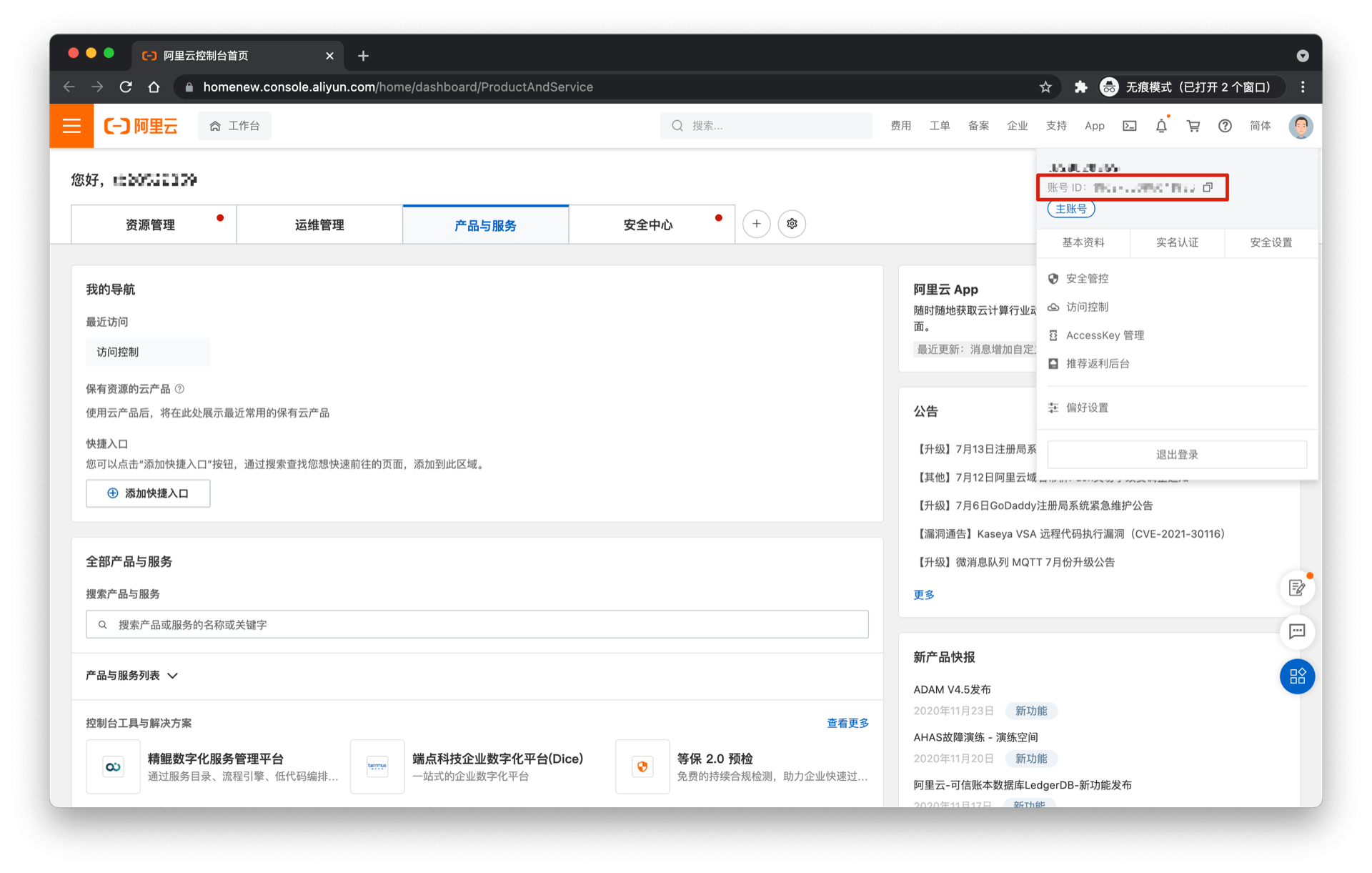Open the 简体 language dropdown
The height and width of the screenshot is (873, 1372).
coord(1260,126)
